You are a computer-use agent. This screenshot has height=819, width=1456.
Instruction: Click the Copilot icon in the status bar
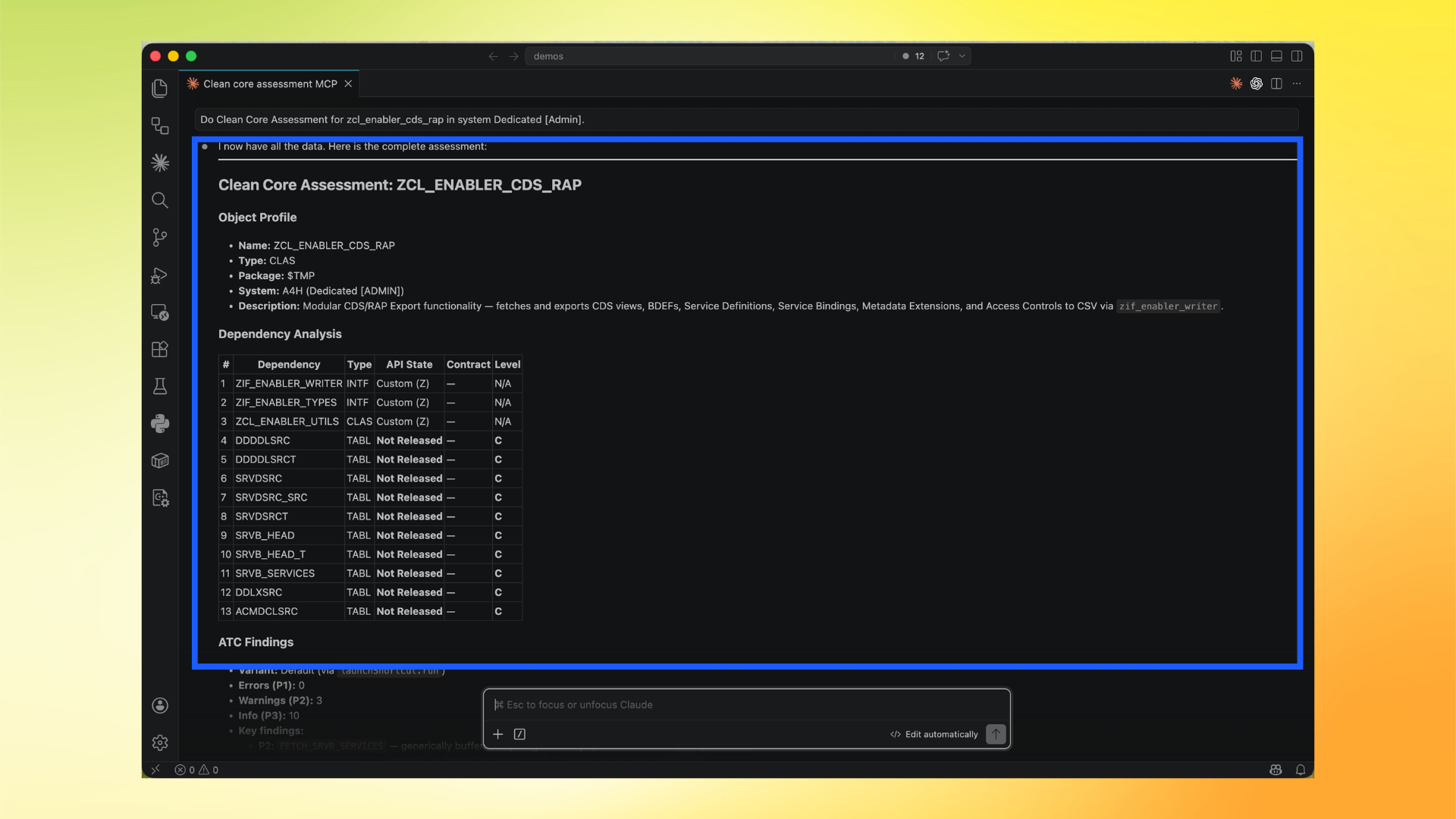pyautogui.click(x=1276, y=770)
